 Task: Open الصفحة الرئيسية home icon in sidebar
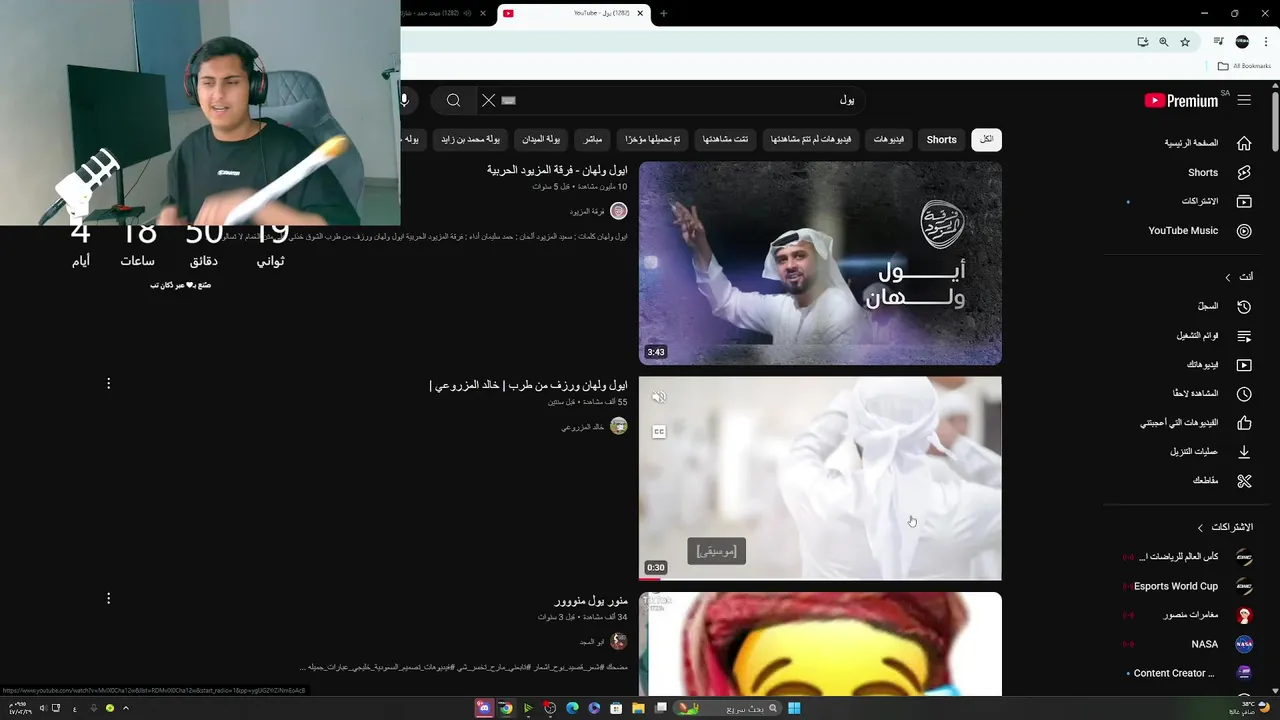[1244, 143]
